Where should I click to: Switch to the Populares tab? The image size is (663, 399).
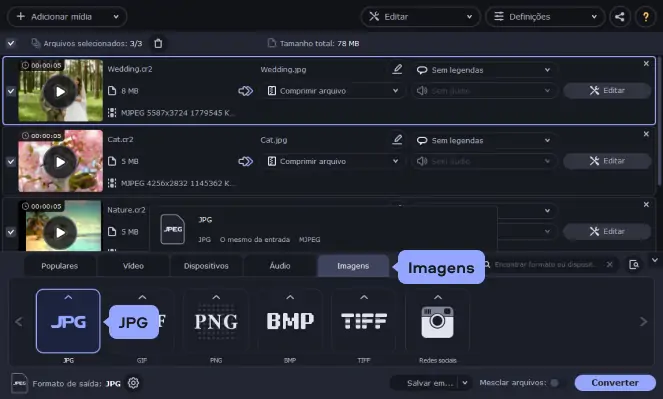coord(60,266)
